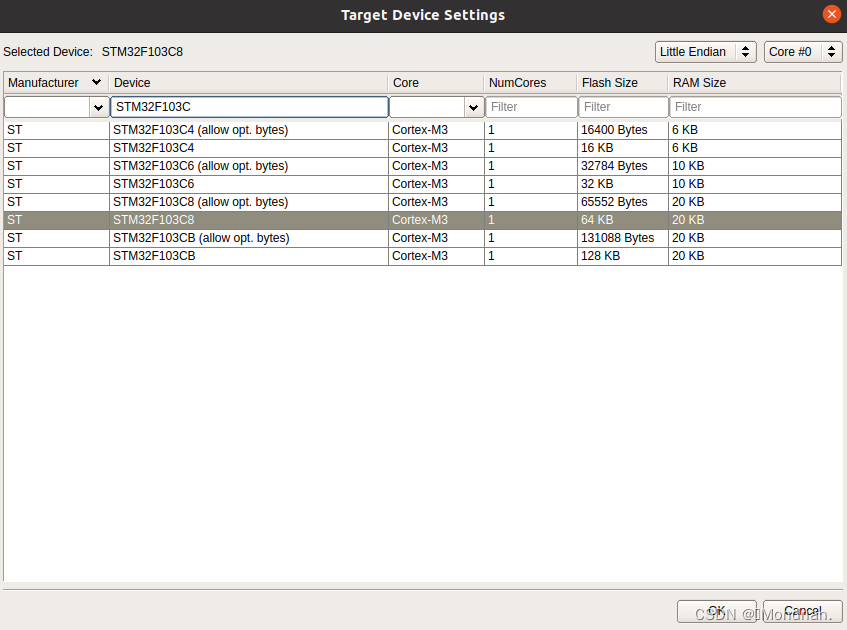The image size is (847, 630).
Task: Click the 32784 Bytes flash size cell
Action: pos(622,166)
